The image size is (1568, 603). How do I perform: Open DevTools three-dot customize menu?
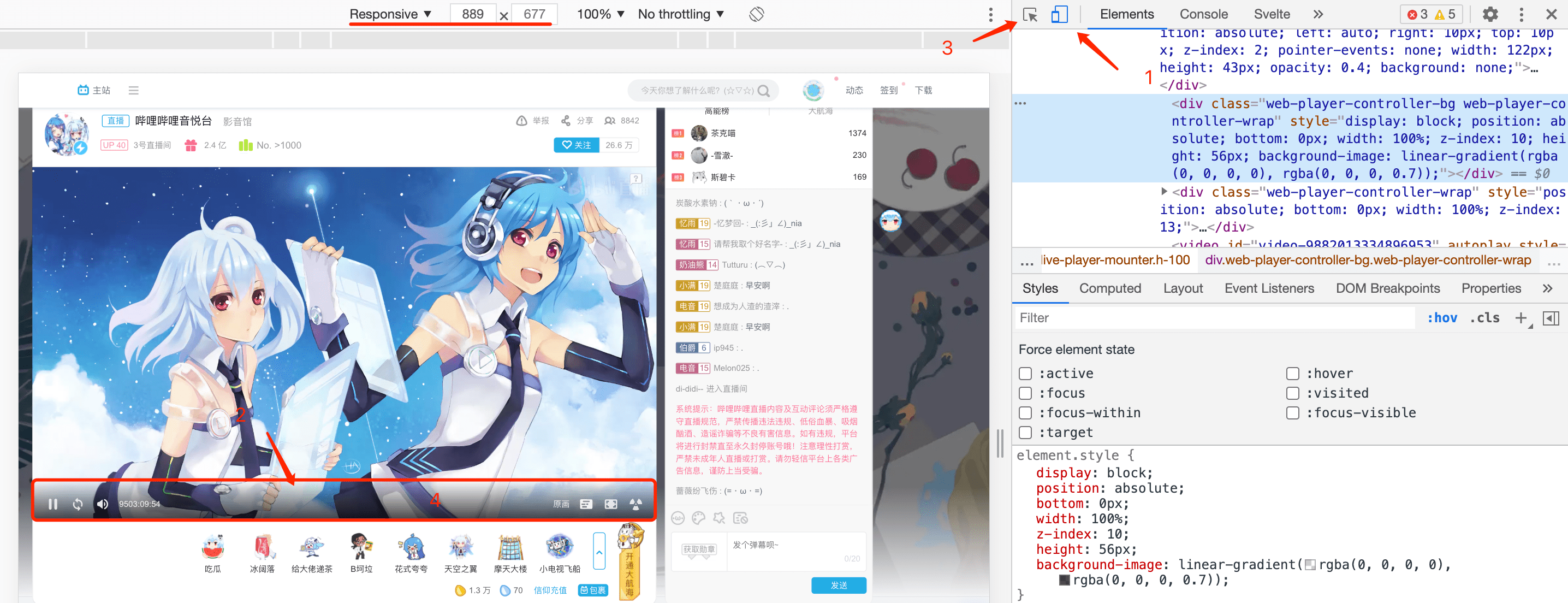[x=1521, y=14]
